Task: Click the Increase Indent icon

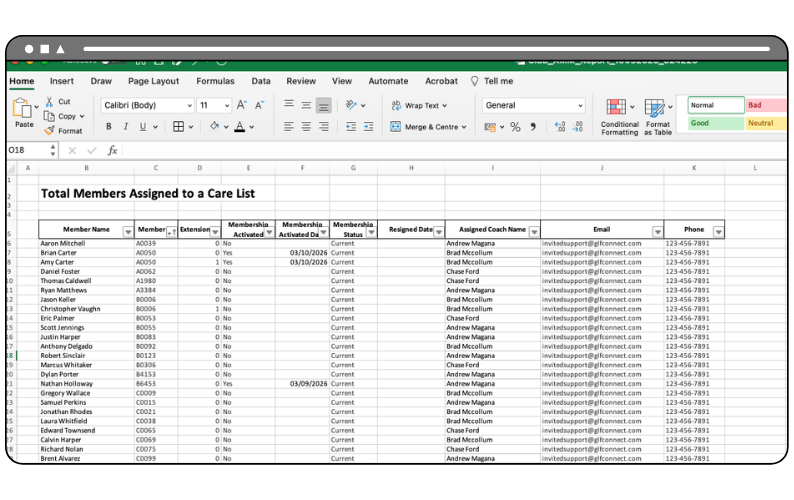Action: tap(370, 127)
